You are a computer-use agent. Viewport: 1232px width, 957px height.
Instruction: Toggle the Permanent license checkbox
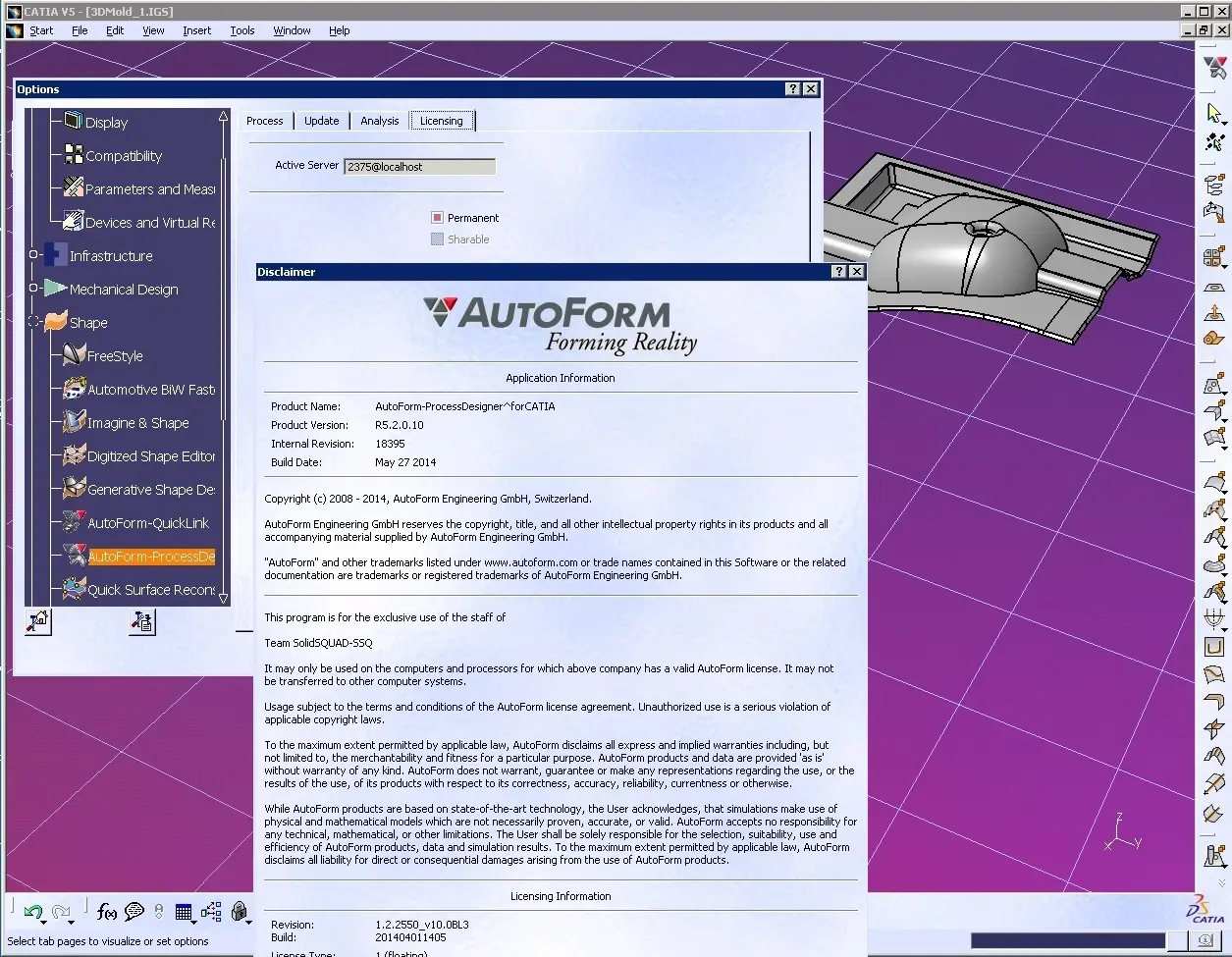point(438,218)
